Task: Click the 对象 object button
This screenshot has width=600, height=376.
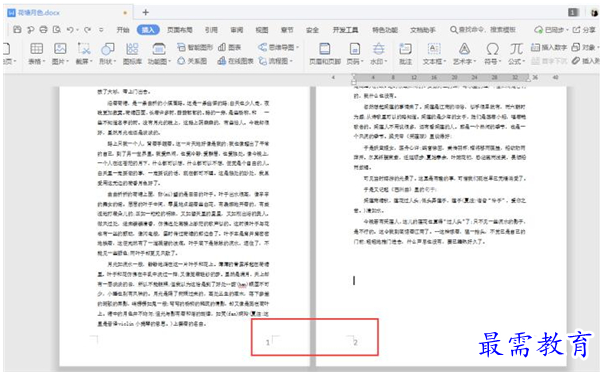Action: coord(584,47)
